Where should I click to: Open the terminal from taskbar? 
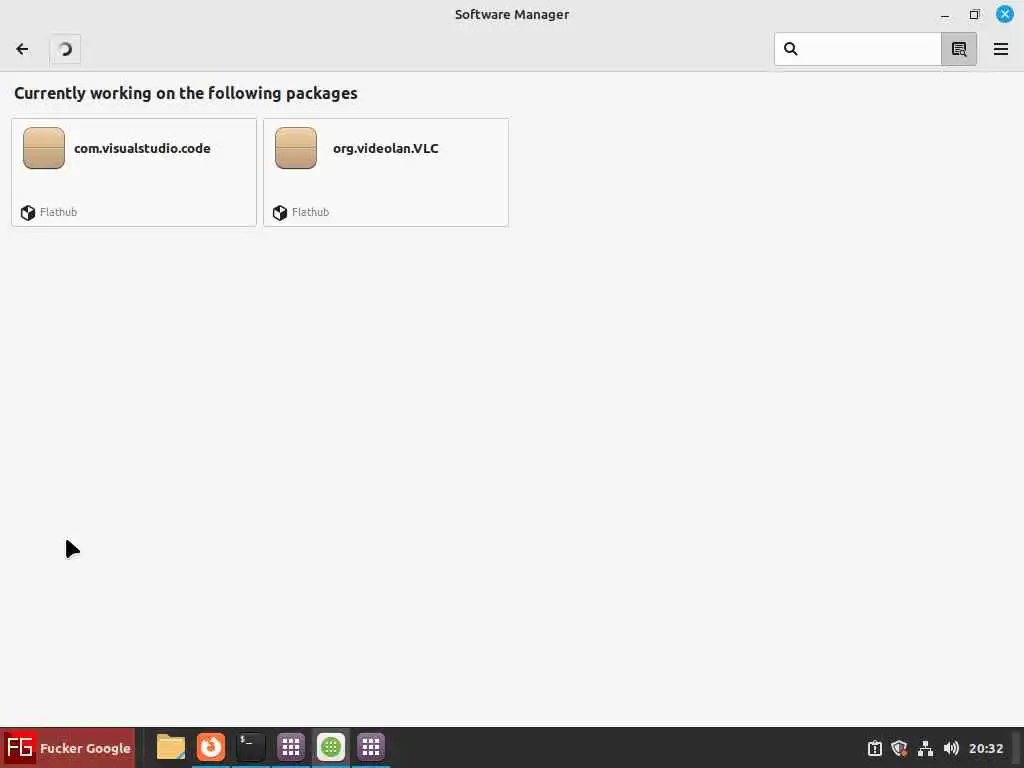click(251, 747)
